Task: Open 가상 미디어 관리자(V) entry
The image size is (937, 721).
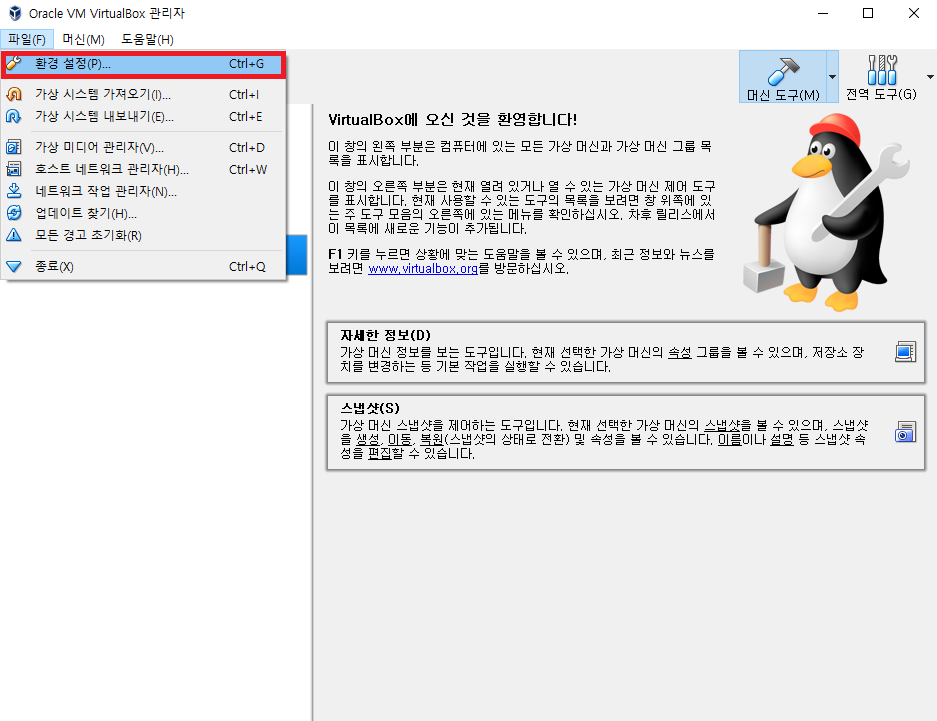Action: [143, 147]
